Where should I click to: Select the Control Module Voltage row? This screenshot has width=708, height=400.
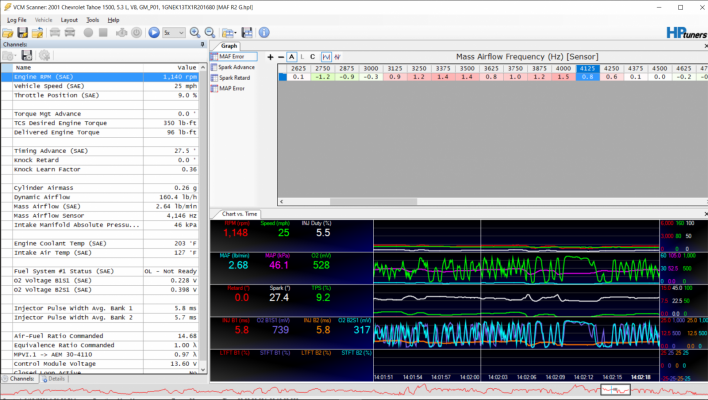[x=99, y=363]
